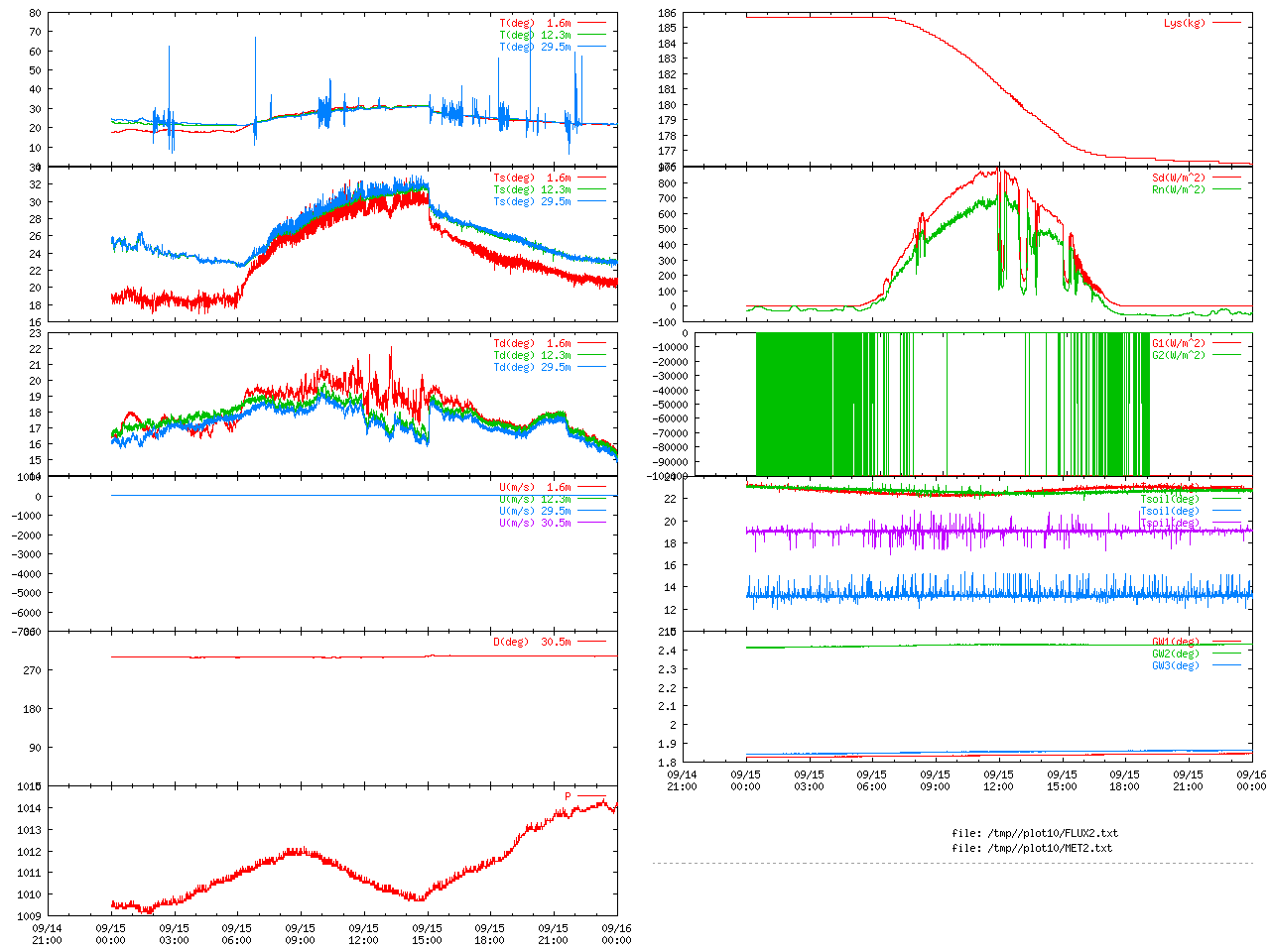Click the 'G2(W/m^2)' legend label
This screenshot has width=1270, height=952.
[1179, 355]
